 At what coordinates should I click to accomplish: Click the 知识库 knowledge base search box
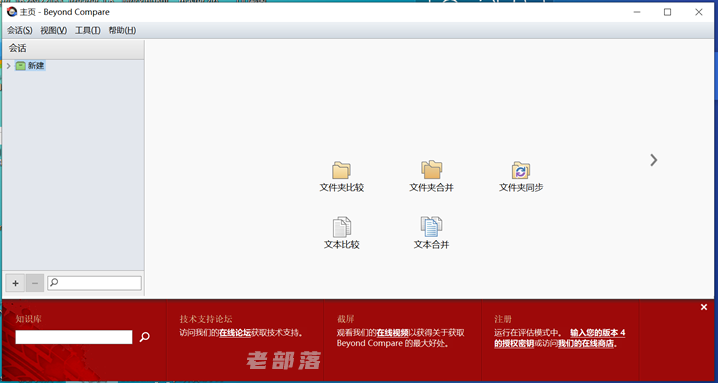pyautogui.click(x=74, y=337)
